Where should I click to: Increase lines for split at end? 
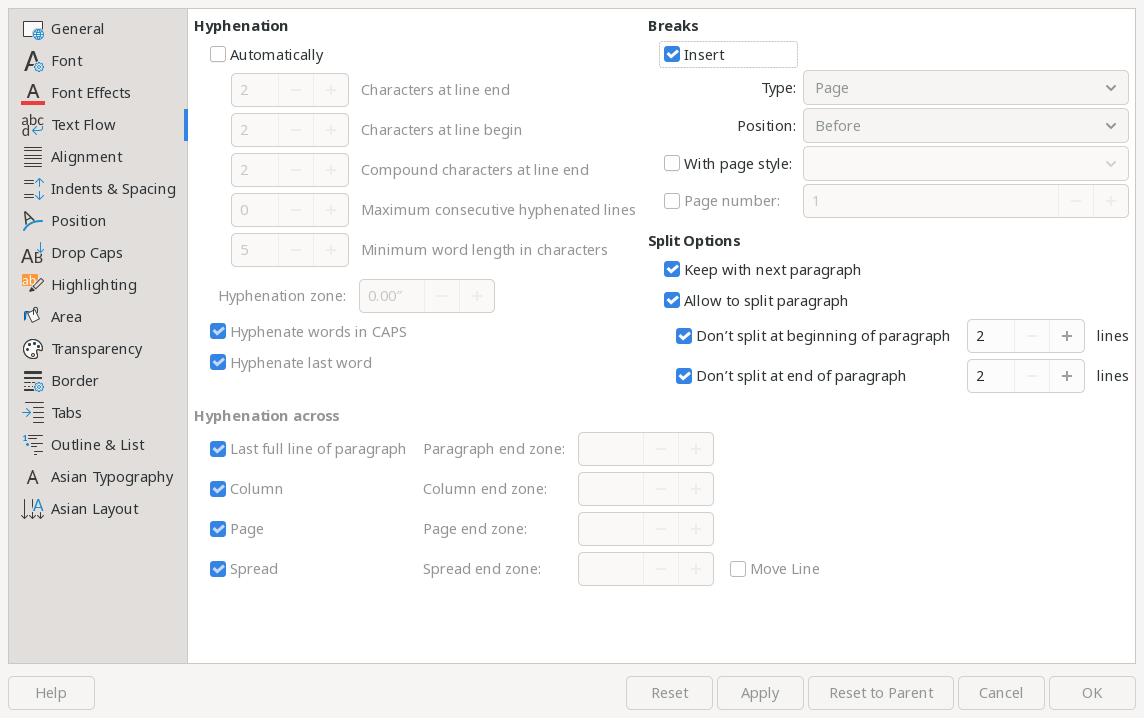coord(1067,377)
